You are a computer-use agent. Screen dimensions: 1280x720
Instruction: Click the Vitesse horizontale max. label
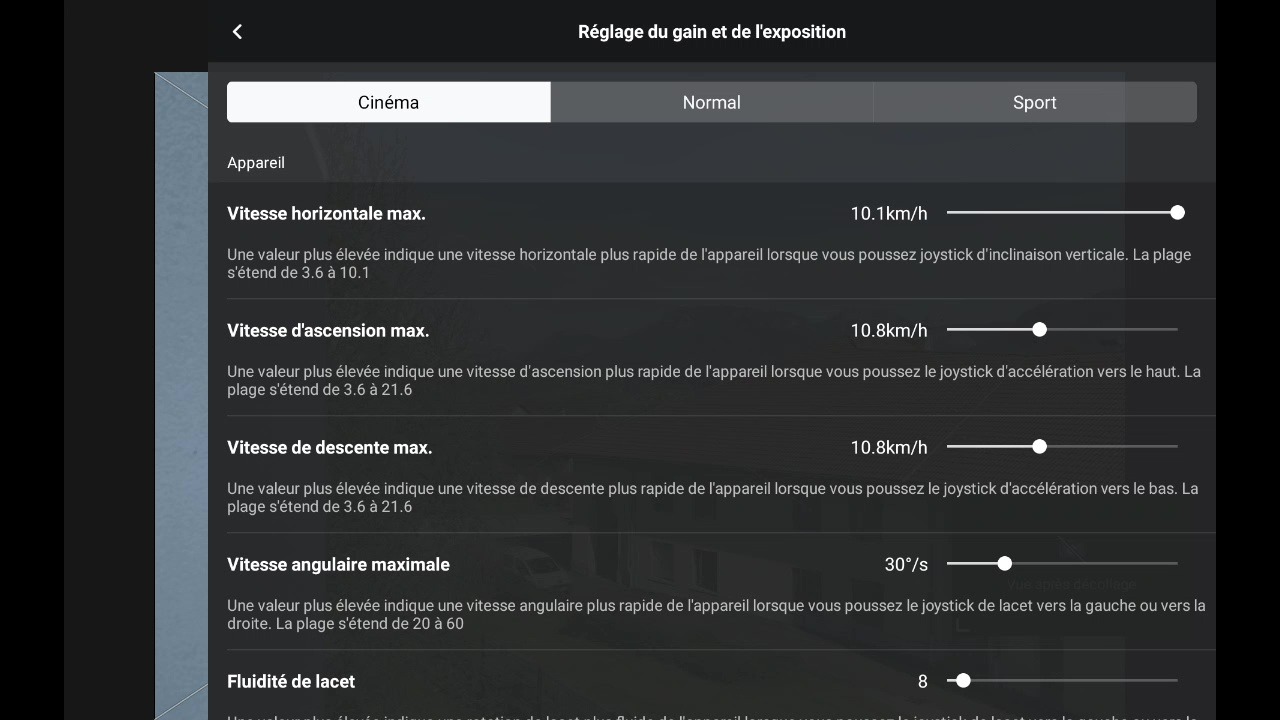click(326, 213)
